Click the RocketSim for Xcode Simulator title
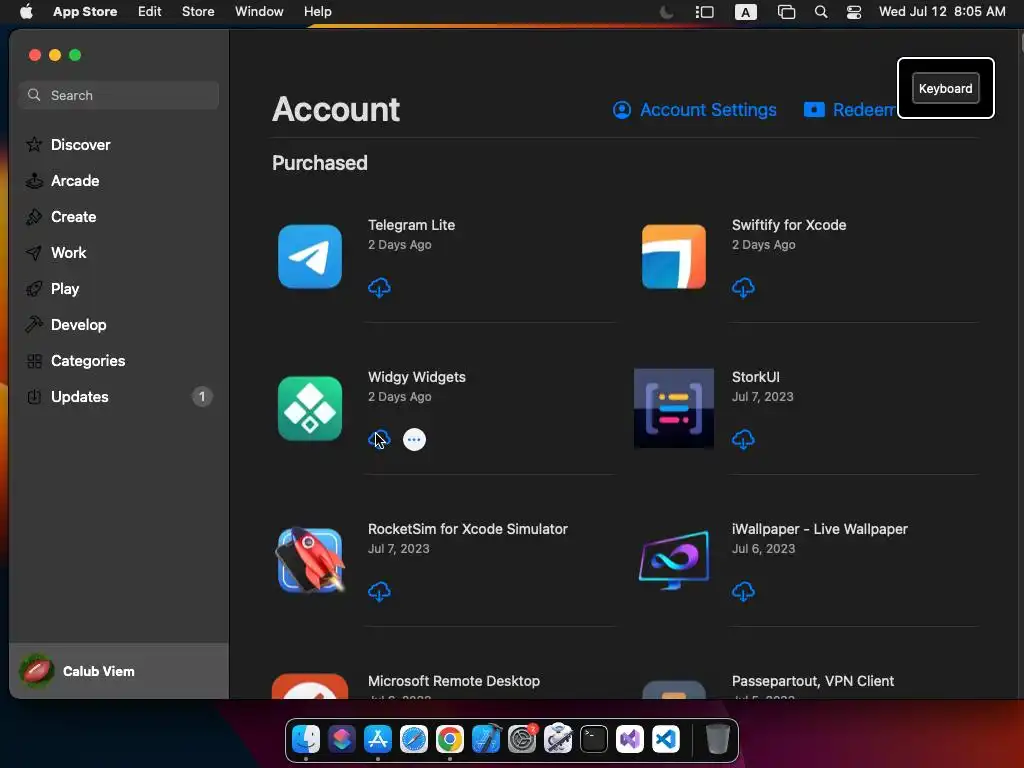 pyautogui.click(x=468, y=529)
